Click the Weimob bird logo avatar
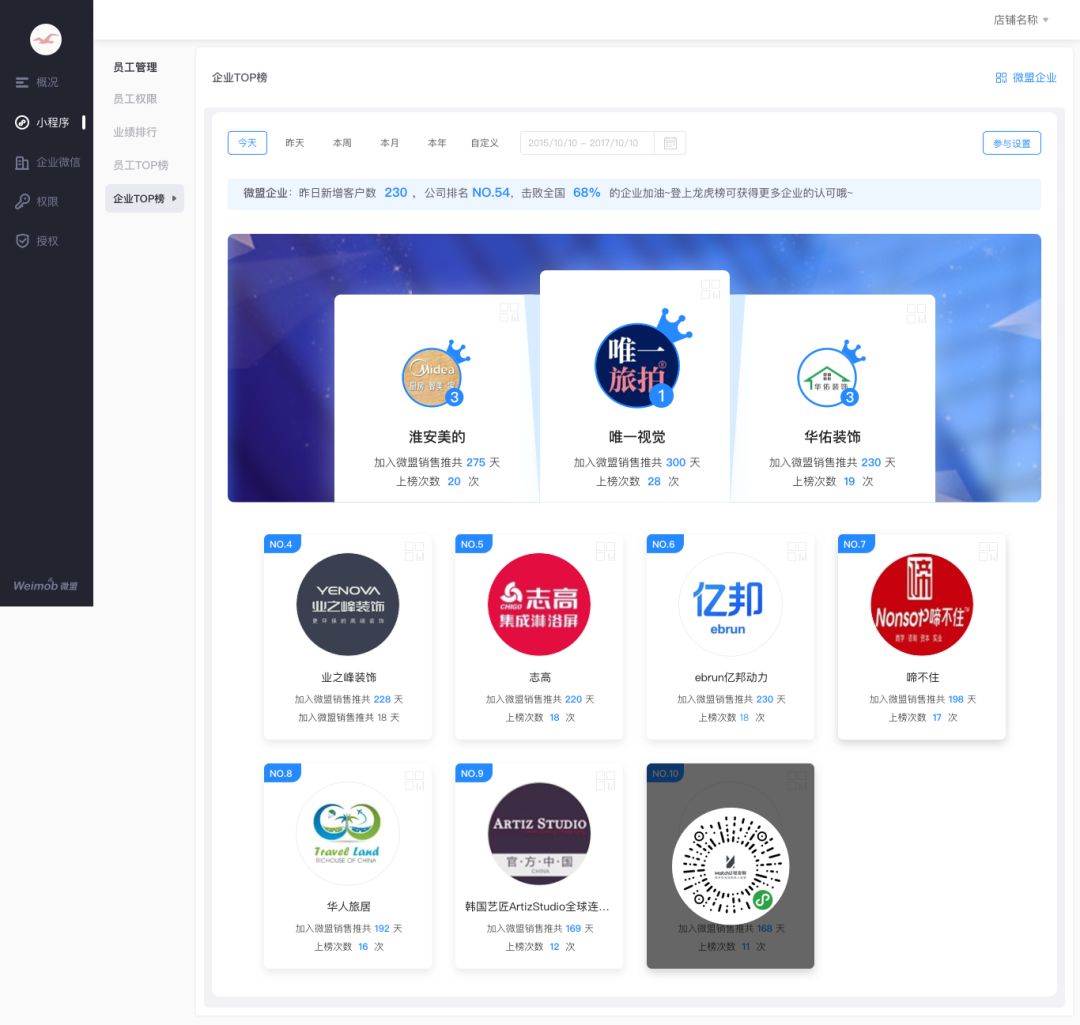1080x1025 pixels. (x=45, y=39)
